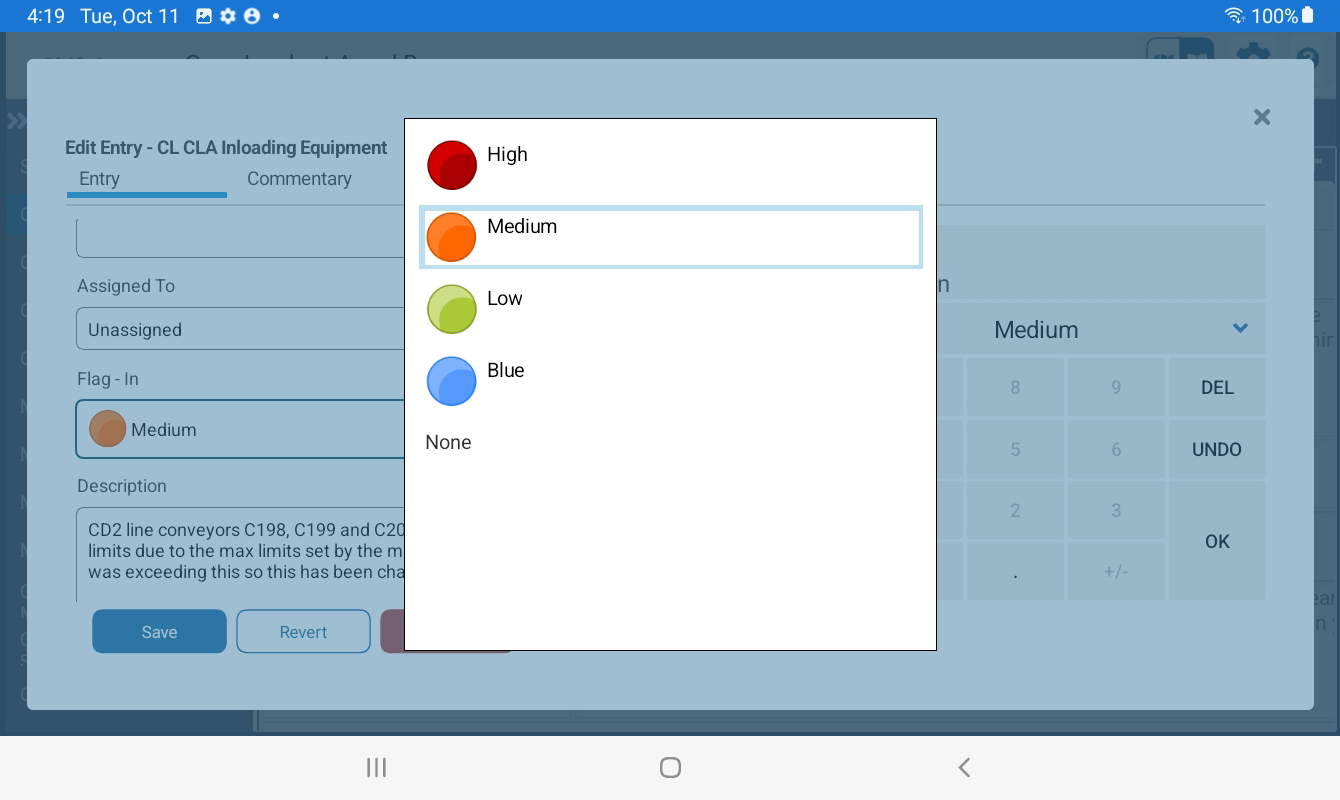Tap keypad digit 3
This screenshot has height=800, width=1340.
pos(1116,510)
